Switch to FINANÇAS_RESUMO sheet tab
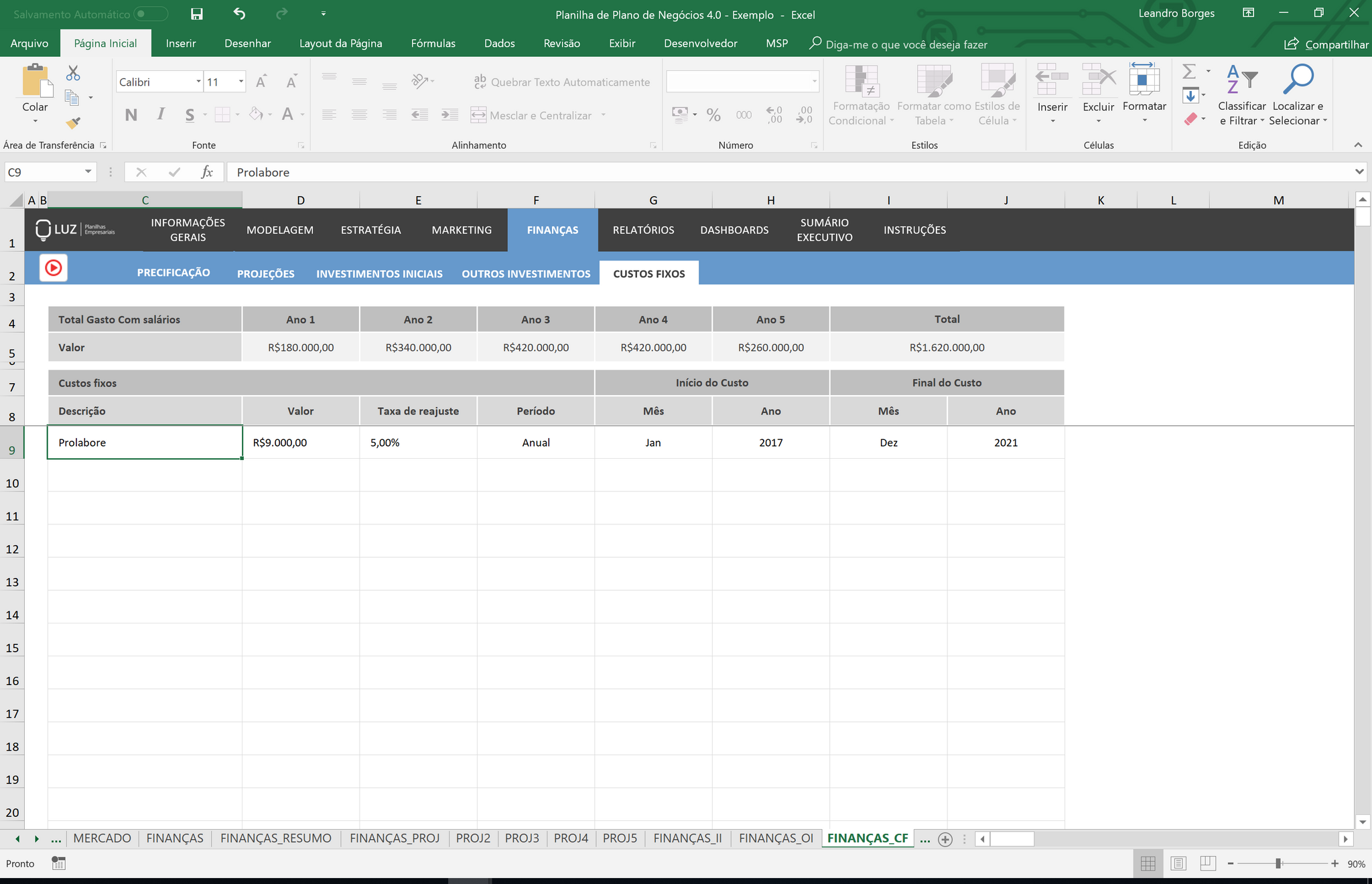The width and height of the screenshot is (1372, 884). [x=276, y=838]
